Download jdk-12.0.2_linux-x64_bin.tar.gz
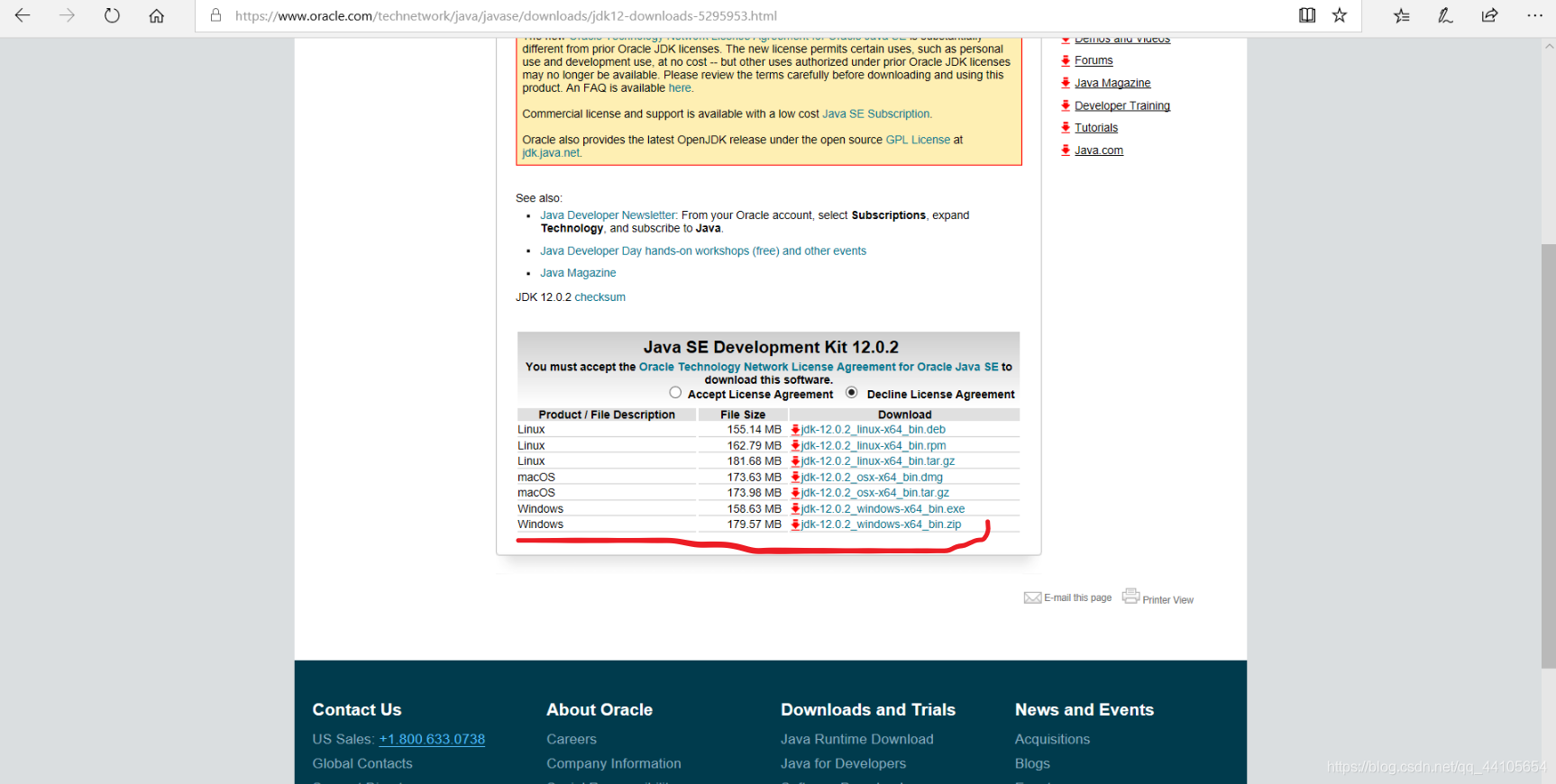 (x=877, y=461)
